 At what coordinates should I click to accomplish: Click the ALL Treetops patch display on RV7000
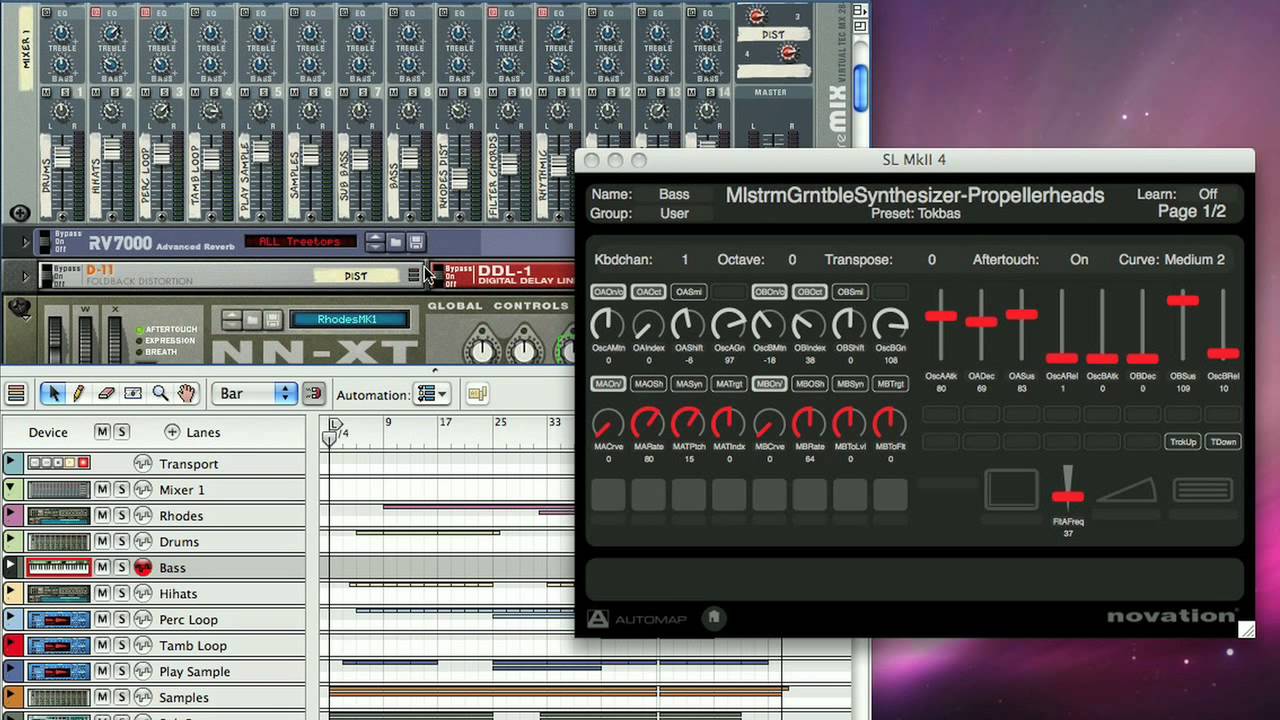pos(300,241)
